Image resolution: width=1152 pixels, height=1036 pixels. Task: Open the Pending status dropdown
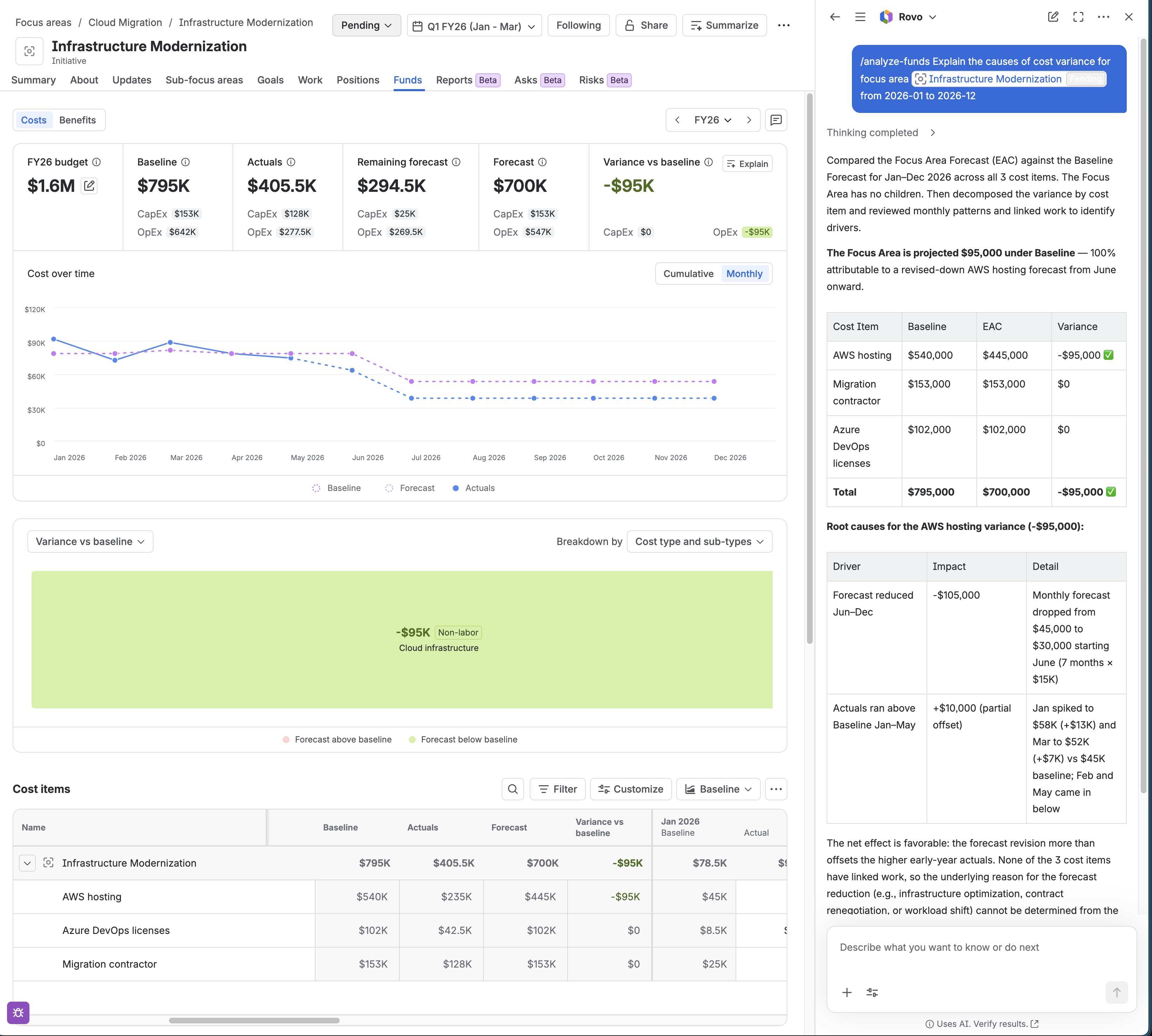(x=366, y=25)
